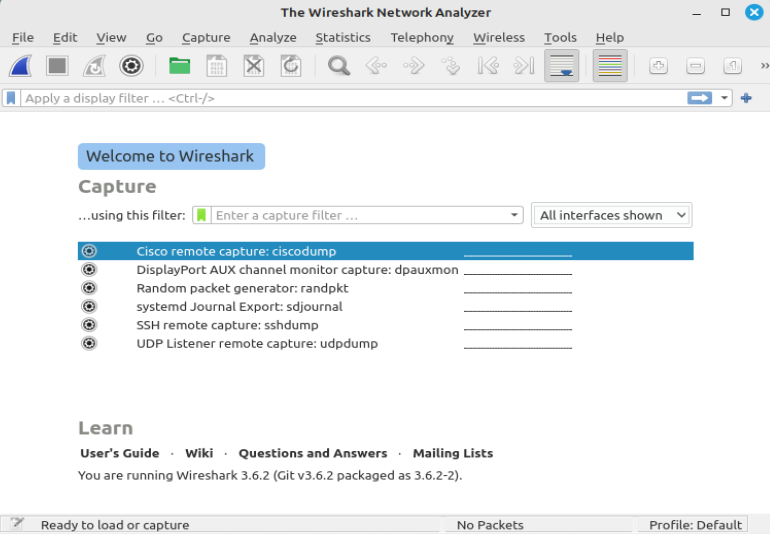
Task: Open a capture file via folder icon
Action: 180,66
